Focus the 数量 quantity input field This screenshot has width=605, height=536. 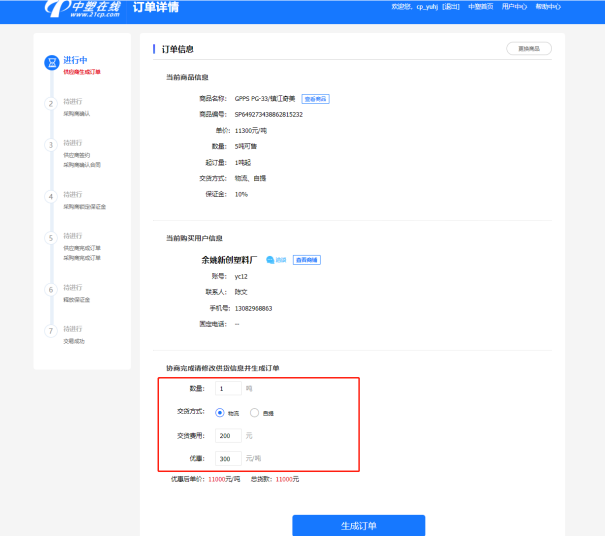click(228, 389)
